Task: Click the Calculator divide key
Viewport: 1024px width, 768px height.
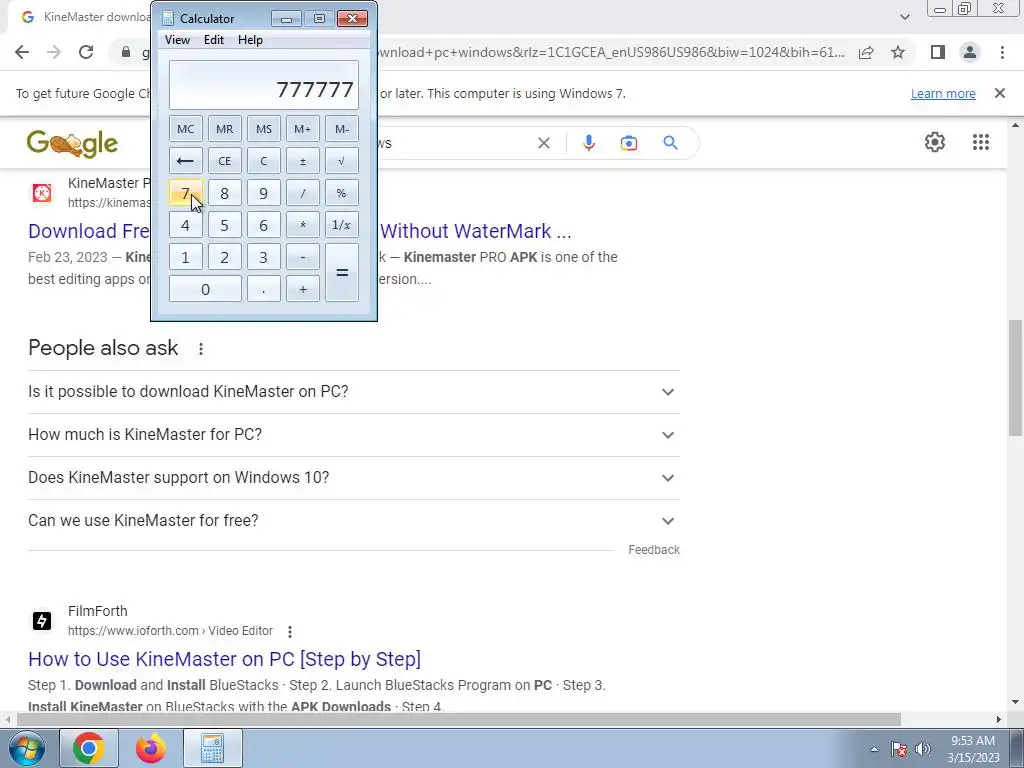Action: 302,193
